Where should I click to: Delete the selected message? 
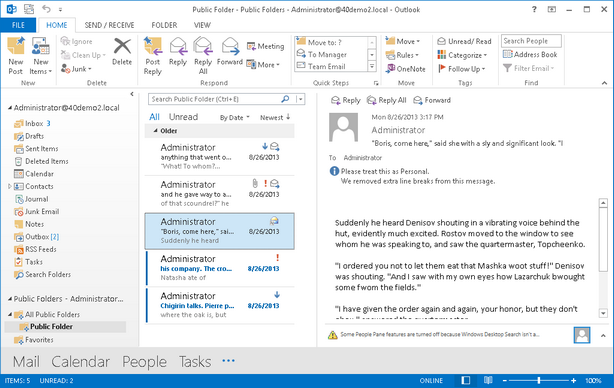pos(122,51)
